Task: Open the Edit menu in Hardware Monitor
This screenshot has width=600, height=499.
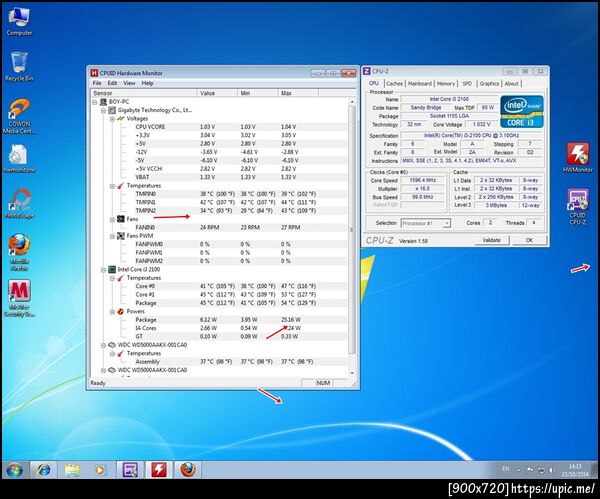Action: [x=112, y=83]
